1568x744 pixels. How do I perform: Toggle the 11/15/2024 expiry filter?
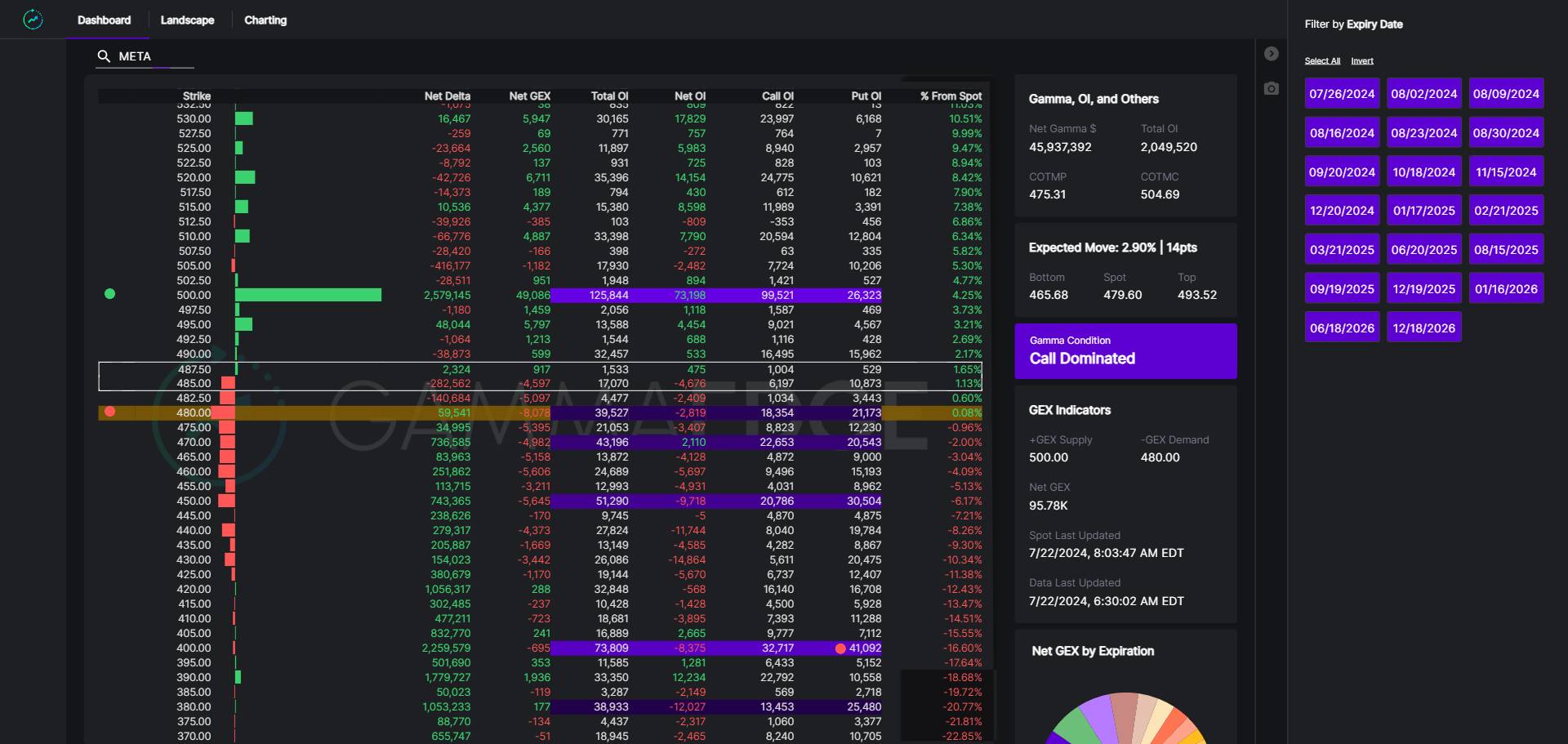[x=1506, y=172]
